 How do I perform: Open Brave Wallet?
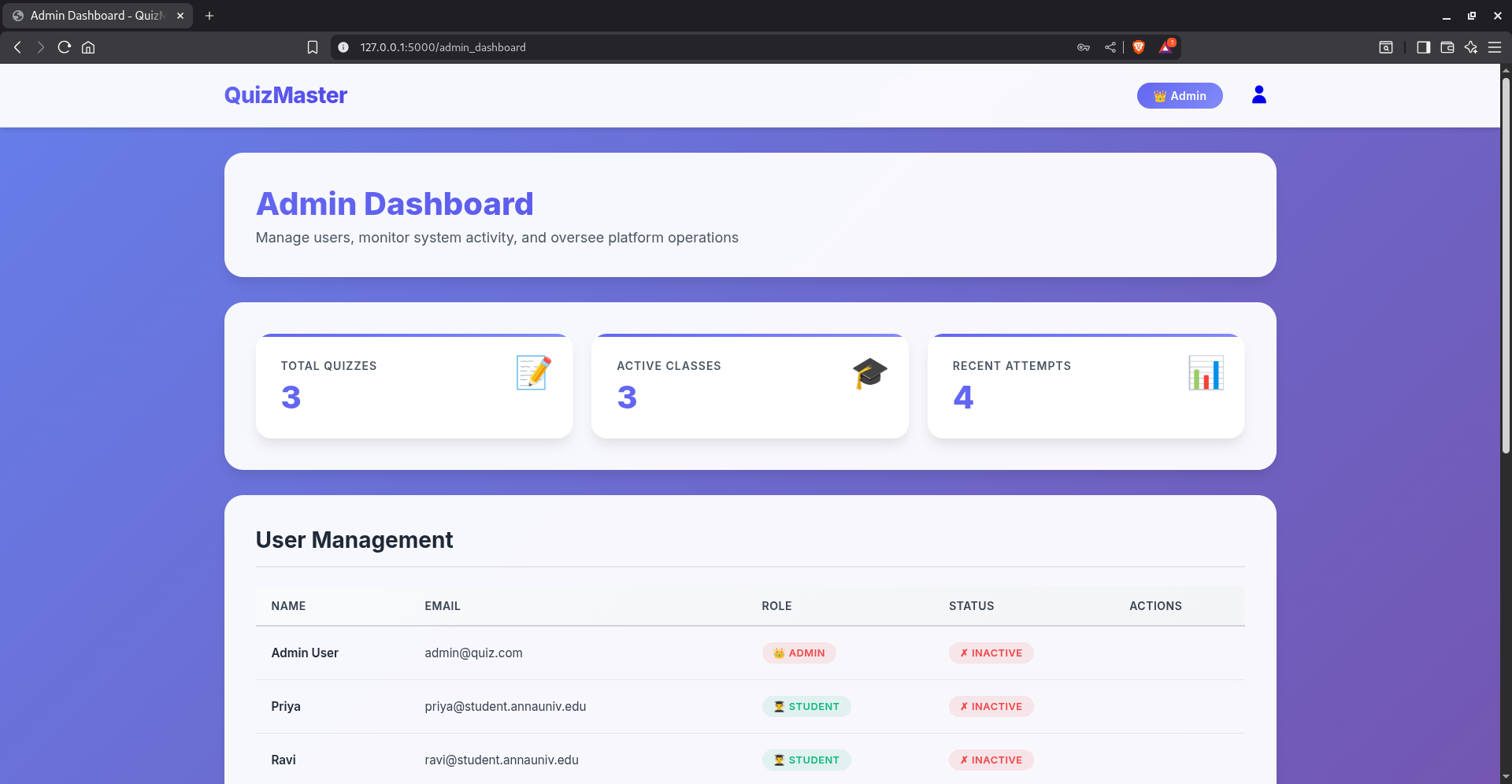tap(1447, 47)
